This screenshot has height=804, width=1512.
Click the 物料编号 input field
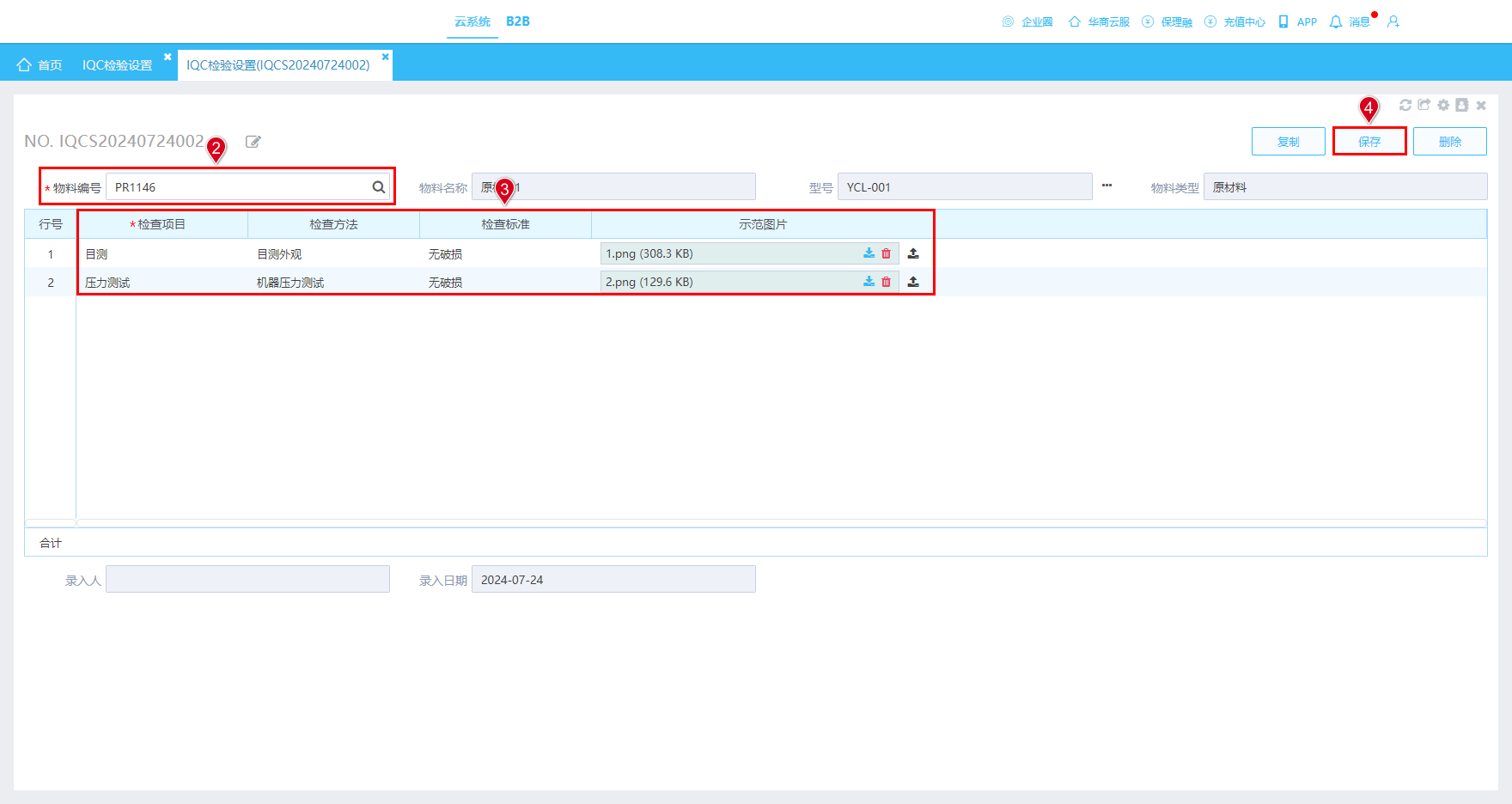pyautogui.click(x=248, y=187)
